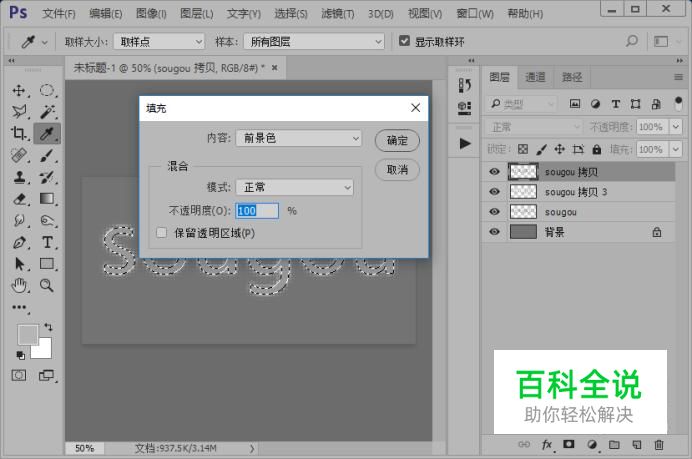Toggle lock transparent pixels
The width and height of the screenshot is (692, 459).
(523, 149)
